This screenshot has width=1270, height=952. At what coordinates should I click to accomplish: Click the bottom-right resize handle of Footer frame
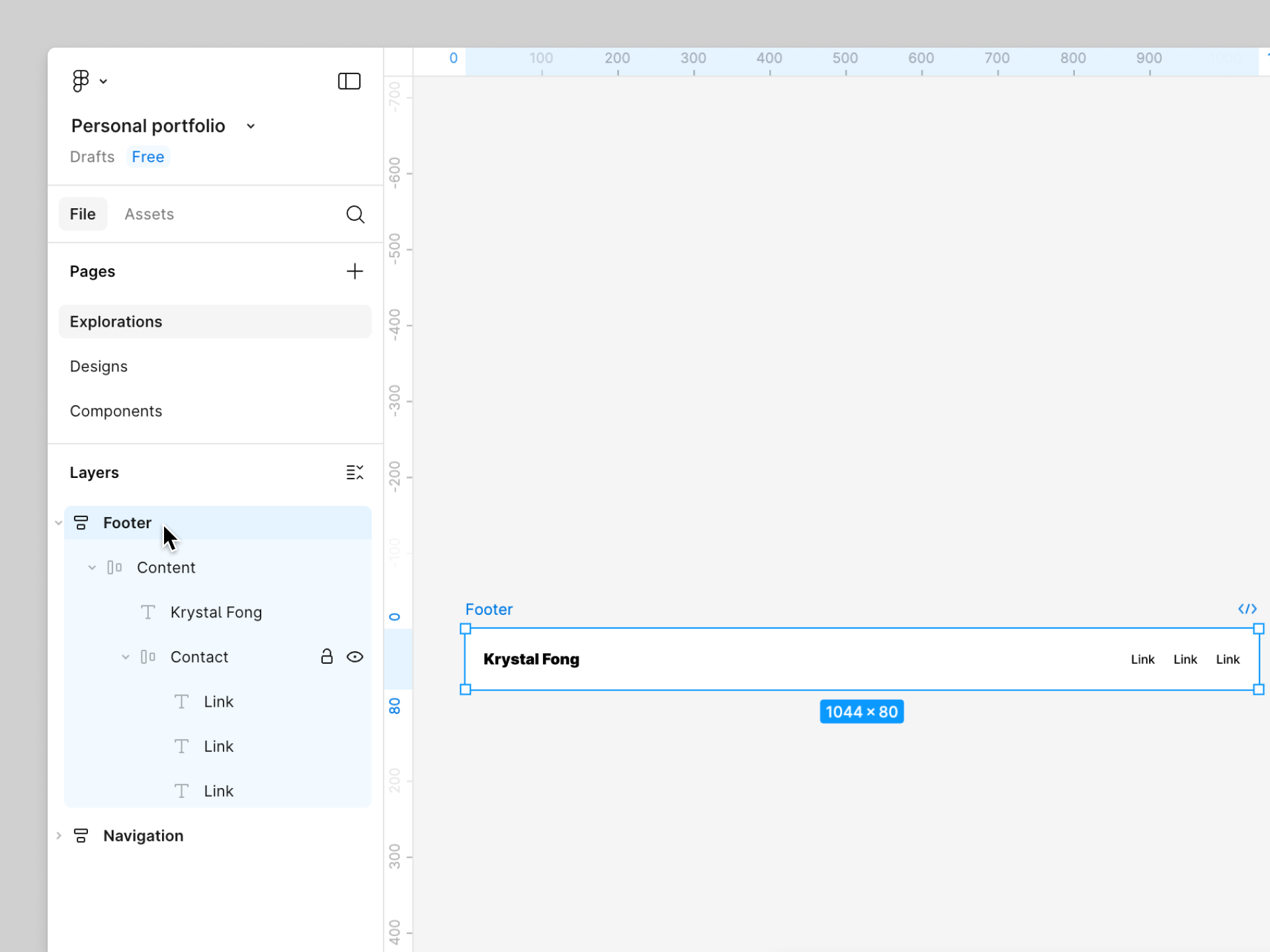click(x=1258, y=690)
